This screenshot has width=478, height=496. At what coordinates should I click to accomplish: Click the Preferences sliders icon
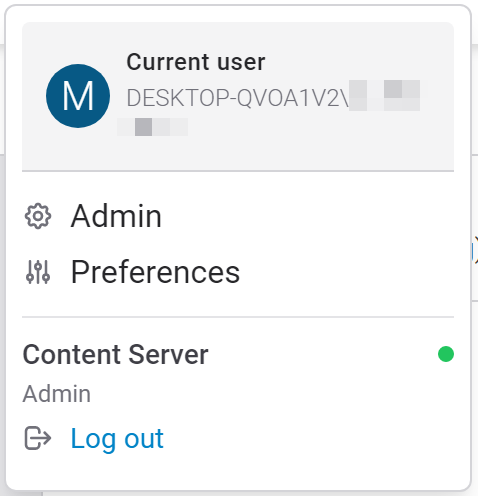(x=38, y=272)
